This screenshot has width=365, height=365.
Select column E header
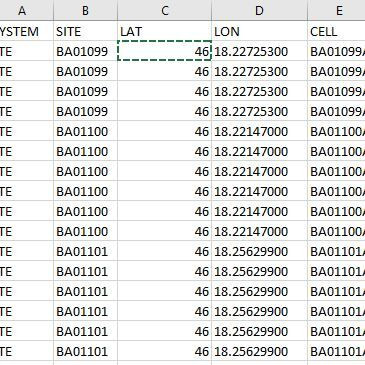(x=336, y=10)
